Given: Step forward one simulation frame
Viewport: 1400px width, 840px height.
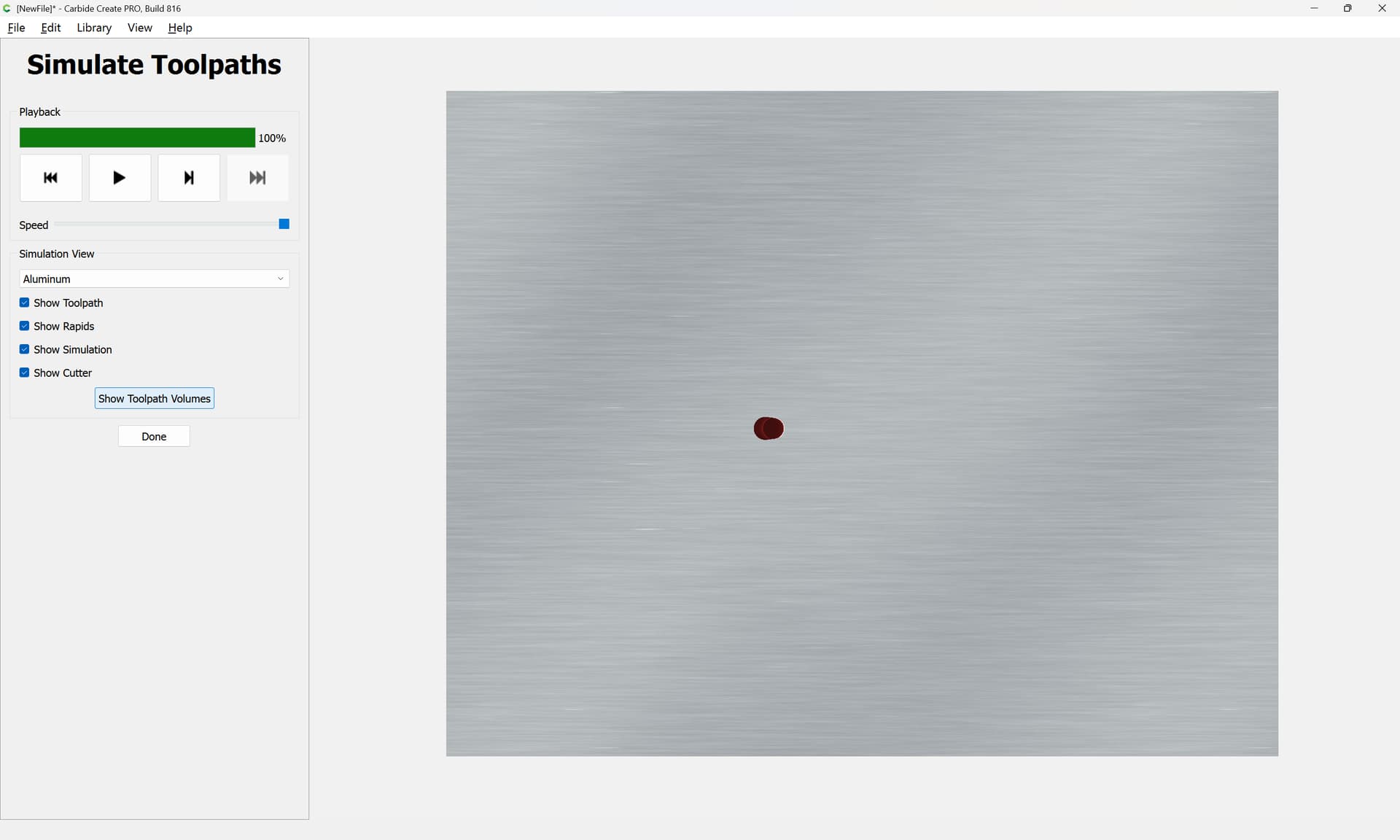Looking at the screenshot, I should coord(189,178).
